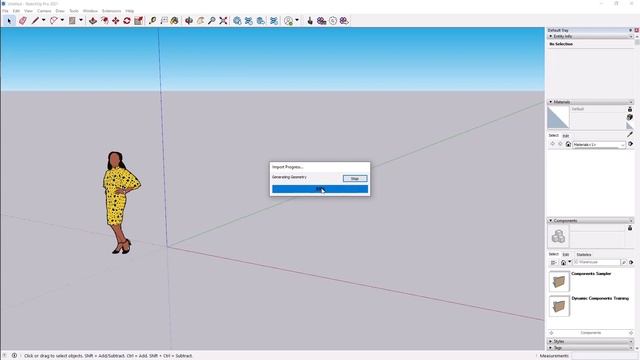The height and width of the screenshot is (360, 640).
Task: Activate the Rotate tool
Action: pos(127,20)
